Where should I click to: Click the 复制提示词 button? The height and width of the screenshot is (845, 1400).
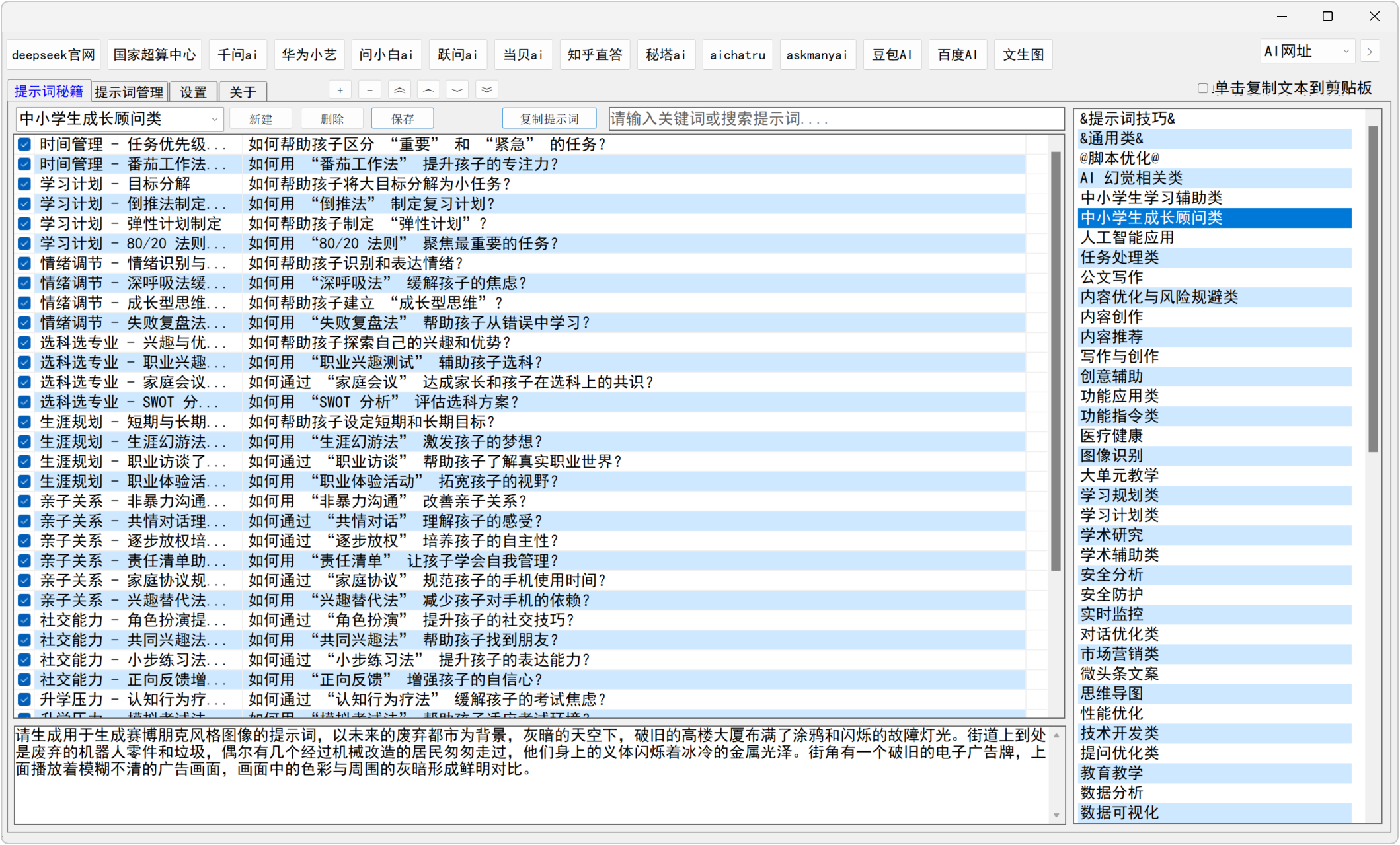pos(549,119)
